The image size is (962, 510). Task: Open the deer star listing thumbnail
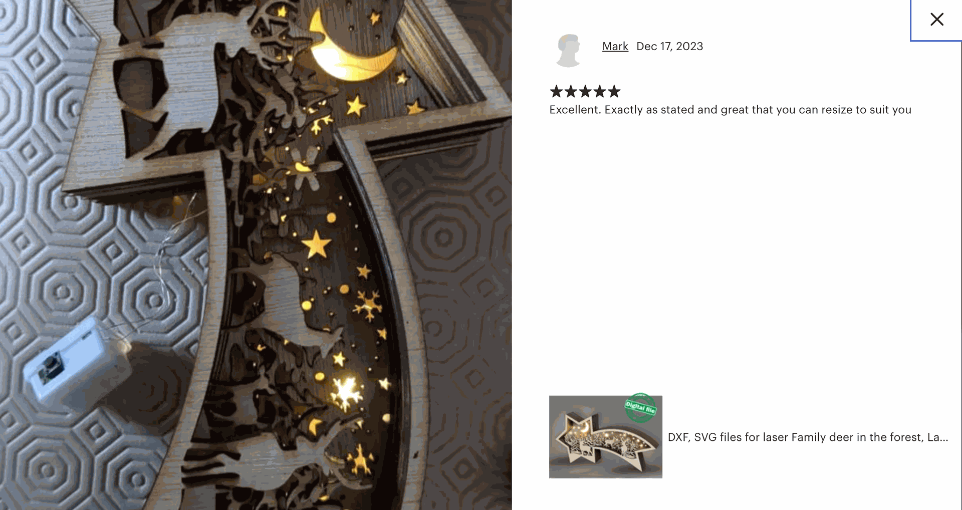click(606, 437)
